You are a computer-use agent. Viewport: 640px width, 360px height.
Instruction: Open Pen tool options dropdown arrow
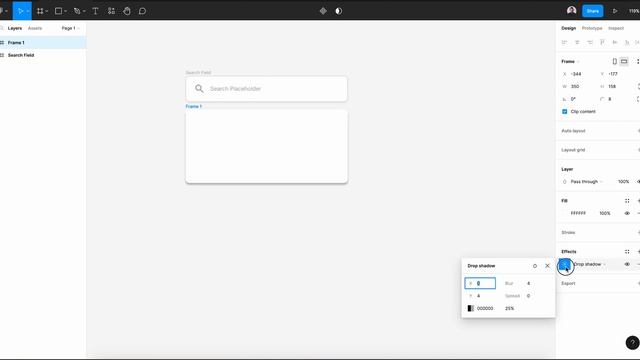(84, 11)
